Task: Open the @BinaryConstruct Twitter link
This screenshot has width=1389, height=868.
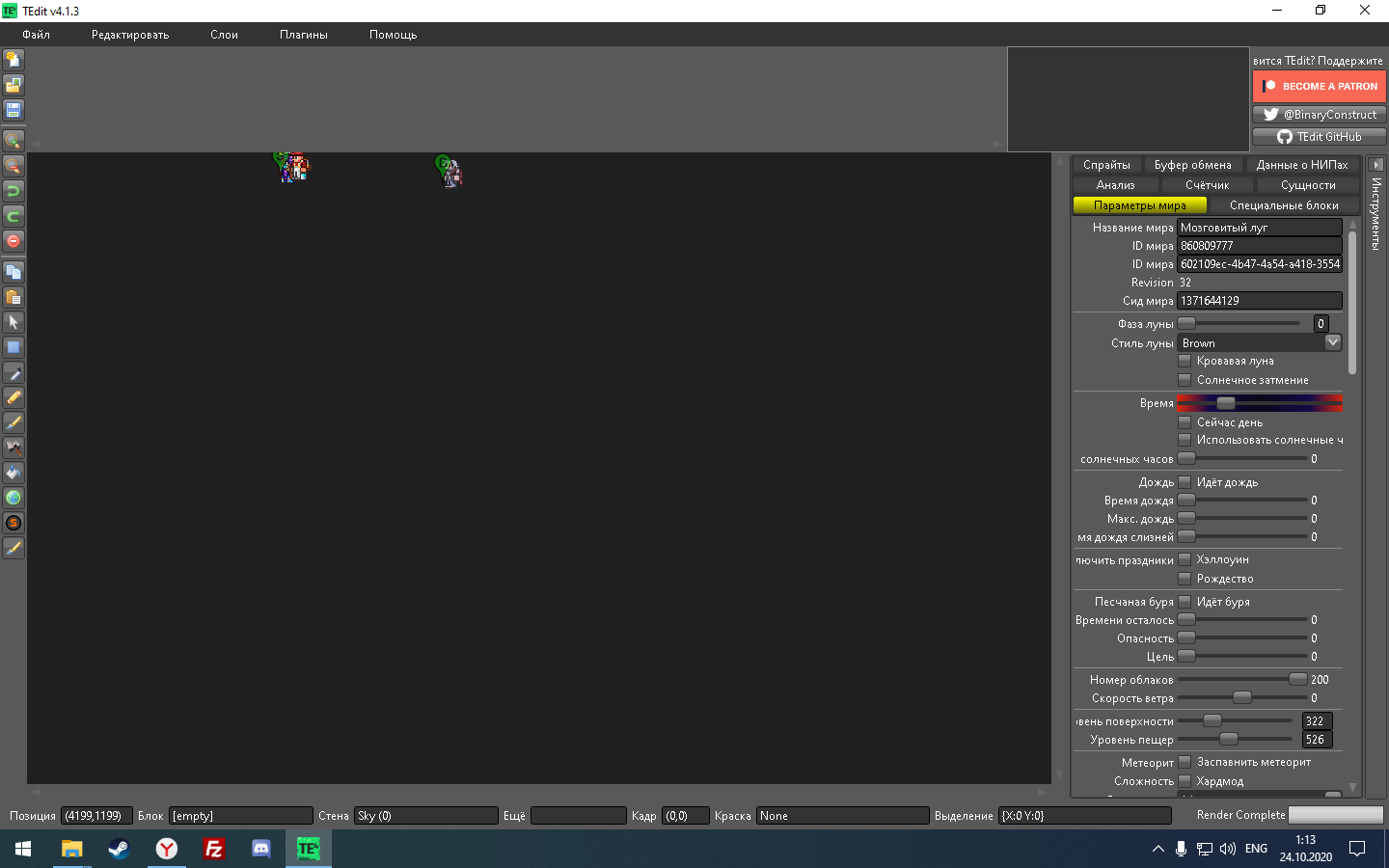Action: click(1320, 114)
